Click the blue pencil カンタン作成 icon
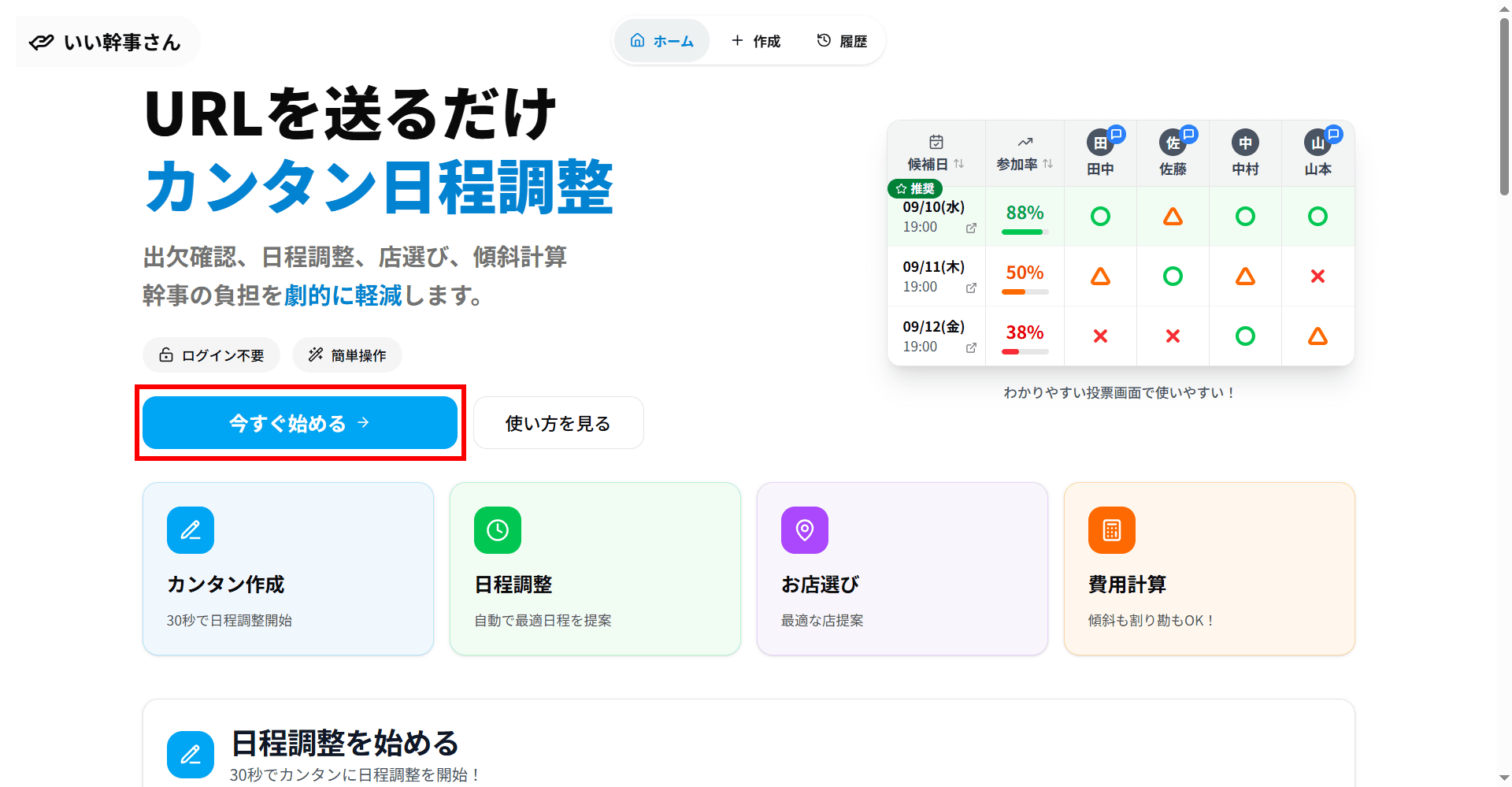This screenshot has width=1512, height=787. pos(191,530)
